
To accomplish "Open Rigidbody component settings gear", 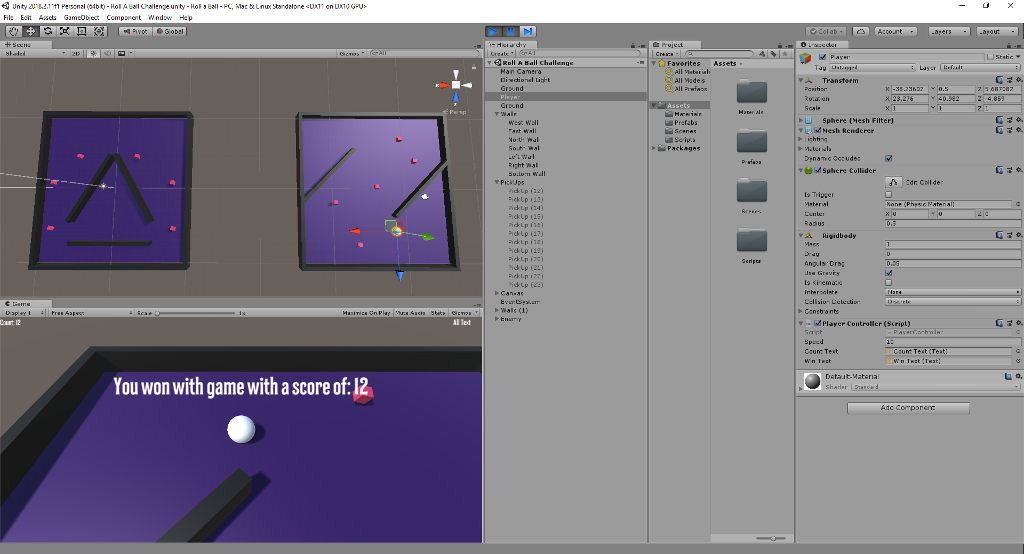I will point(1019,235).
